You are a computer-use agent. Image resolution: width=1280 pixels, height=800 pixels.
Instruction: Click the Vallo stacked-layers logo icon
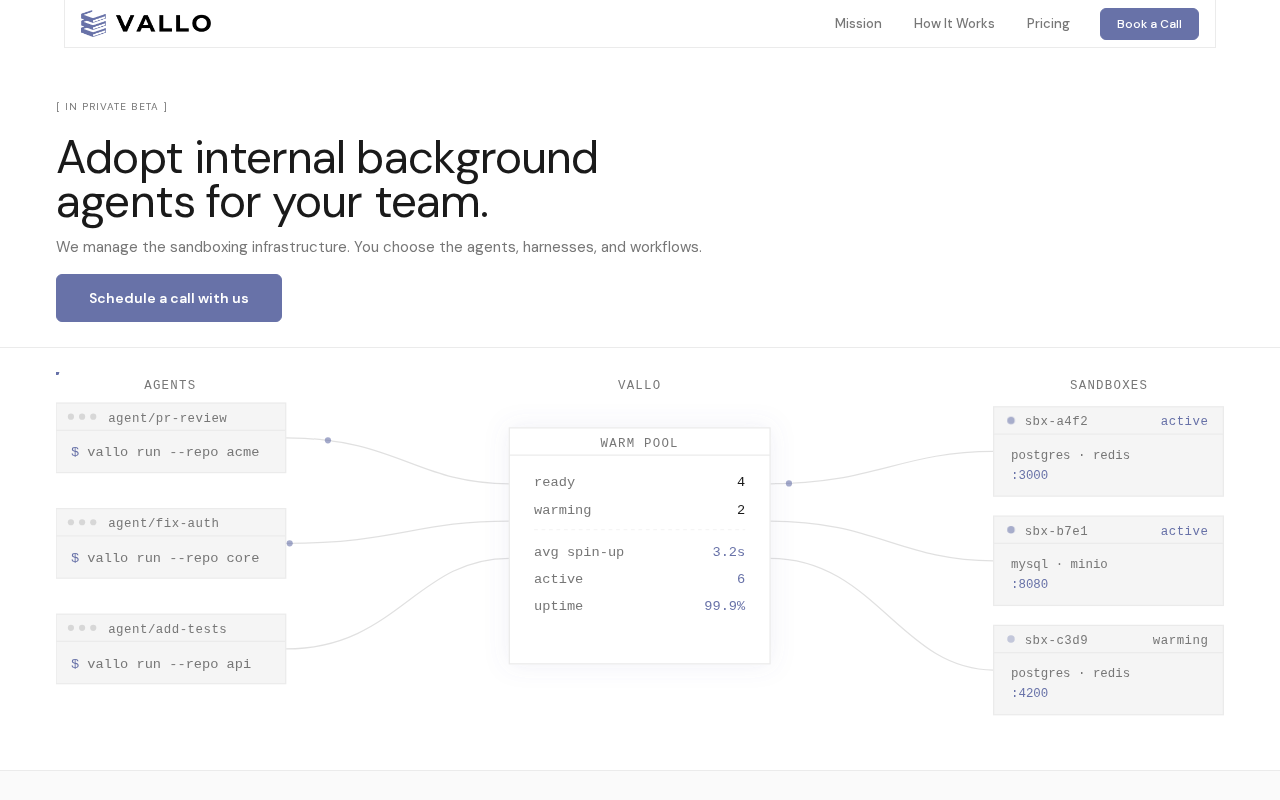pyautogui.click(x=93, y=24)
